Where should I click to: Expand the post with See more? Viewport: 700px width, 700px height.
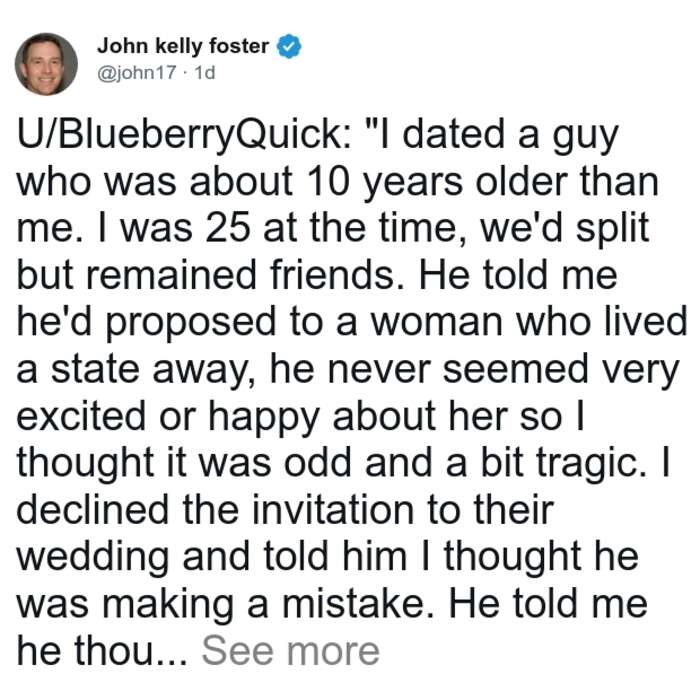click(x=291, y=651)
